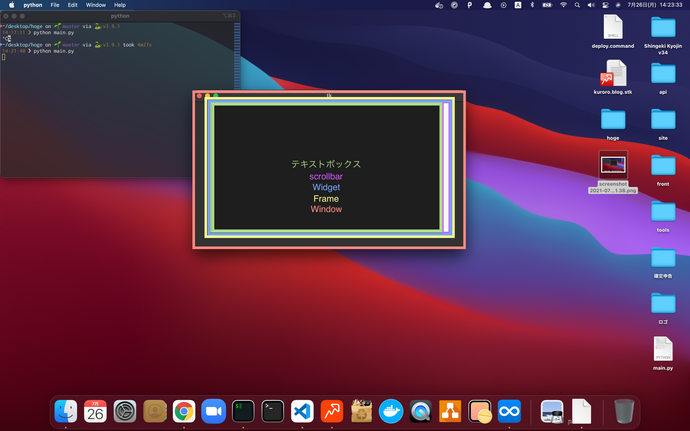Open Visual Studio Code from the Dock
Image resolution: width=690 pixels, height=431 pixels.
[302, 411]
